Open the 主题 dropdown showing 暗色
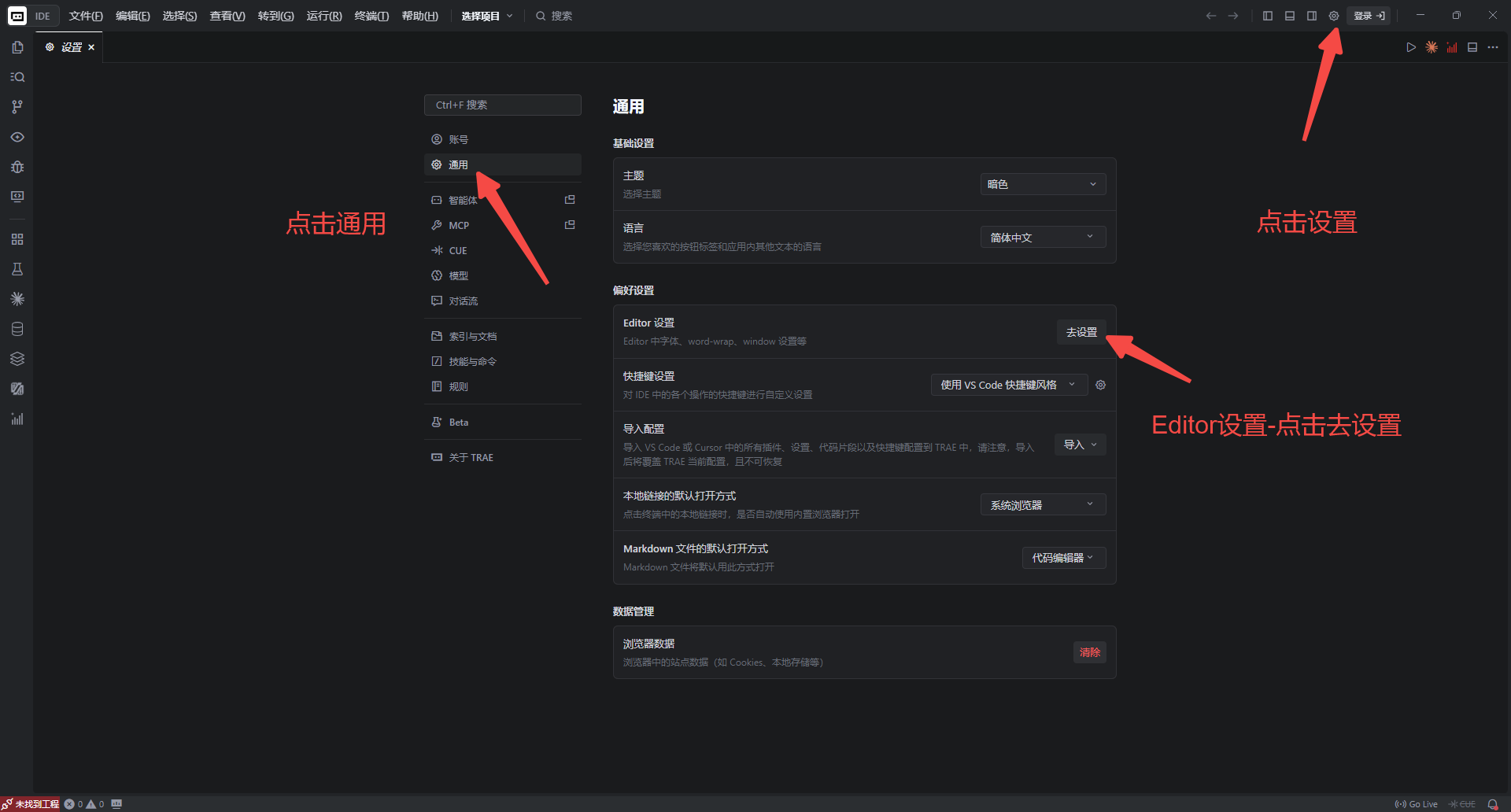The width and height of the screenshot is (1511, 812). coord(1043,184)
